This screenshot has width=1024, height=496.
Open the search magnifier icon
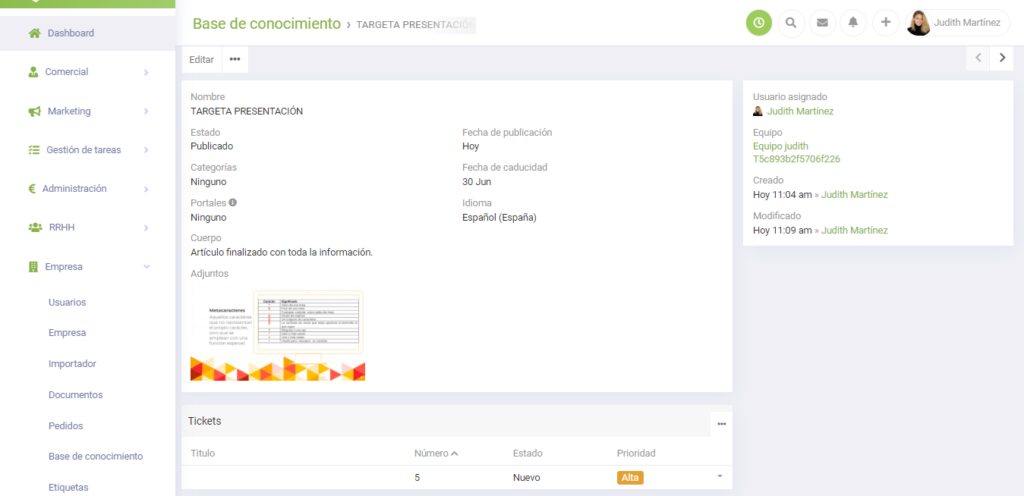pyautogui.click(x=791, y=22)
